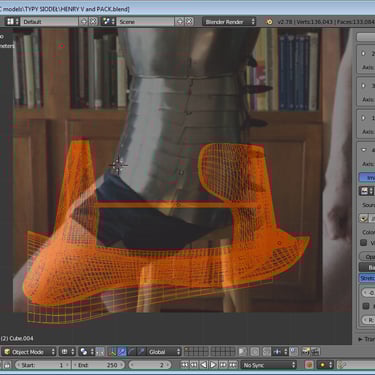Image resolution: width=375 pixels, height=375 pixels.
Task: Play the animation forward
Action: click(213, 365)
